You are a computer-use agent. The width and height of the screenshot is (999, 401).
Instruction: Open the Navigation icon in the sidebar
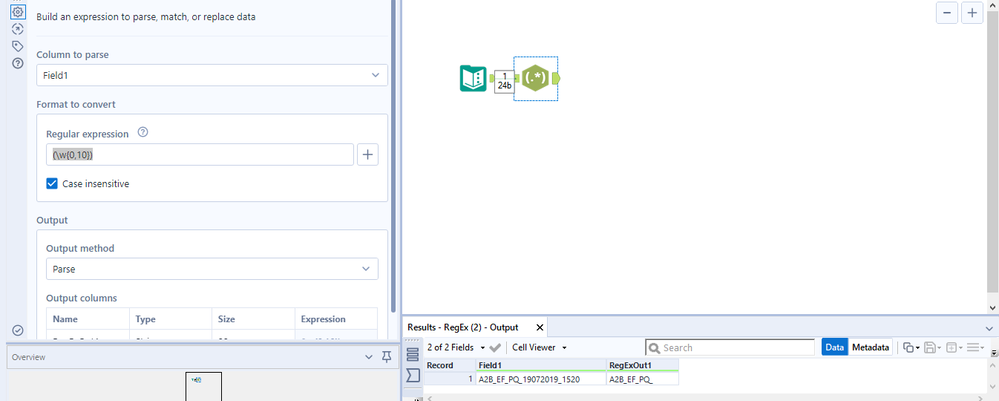pos(18,29)
